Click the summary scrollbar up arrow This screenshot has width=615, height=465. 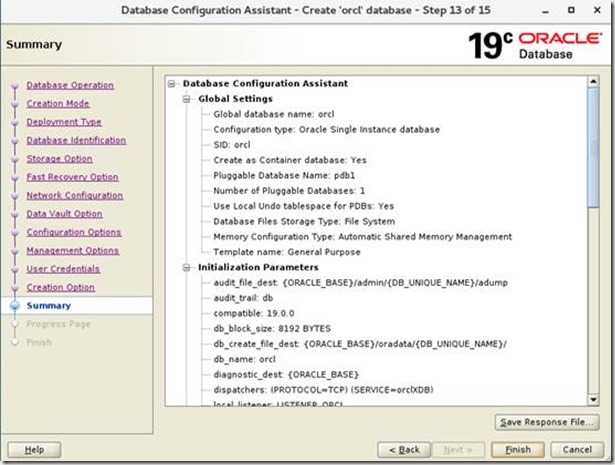click(x=593, y=82)
